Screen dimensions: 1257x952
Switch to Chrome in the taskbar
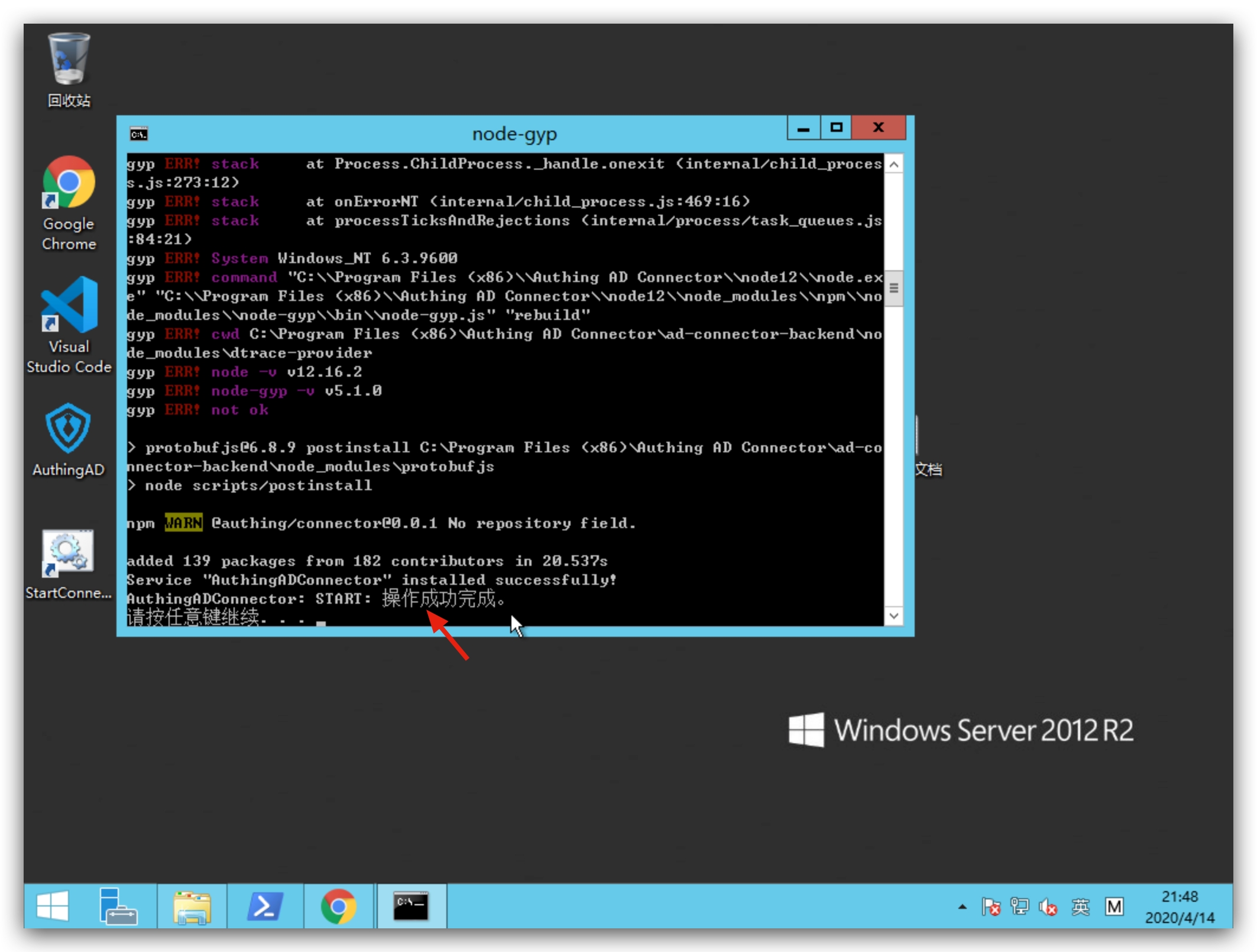[339, 906]
